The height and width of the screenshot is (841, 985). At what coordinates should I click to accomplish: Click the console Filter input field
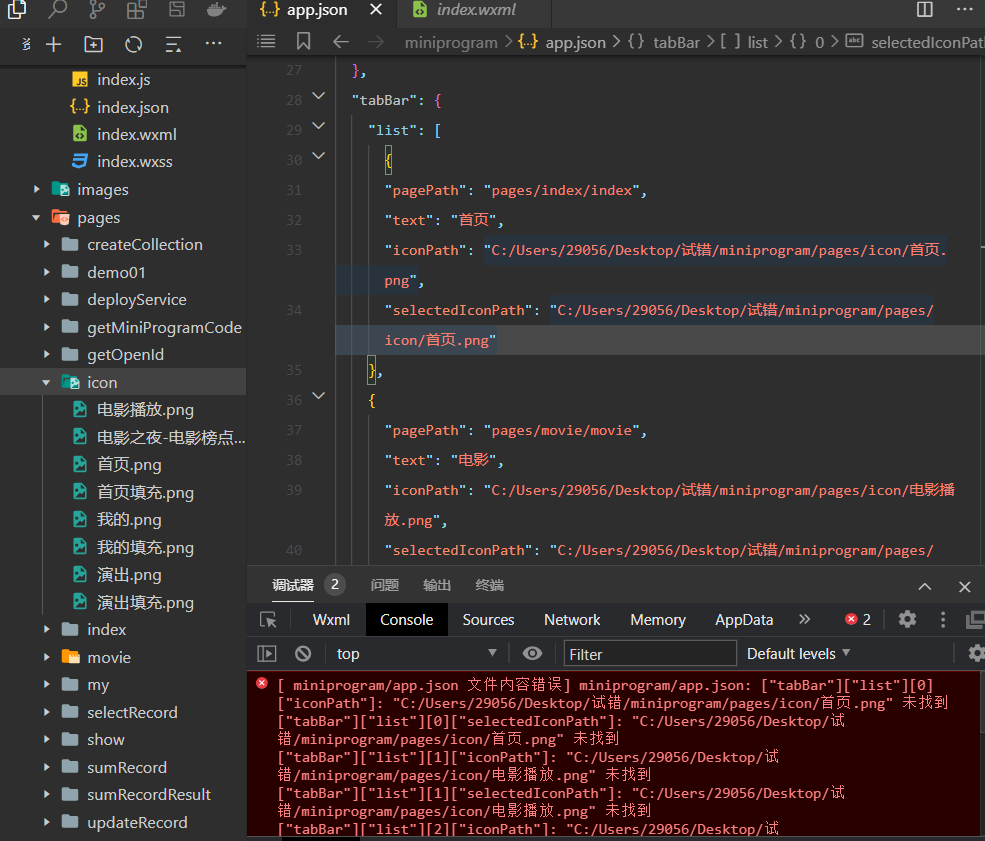point(650,654)
